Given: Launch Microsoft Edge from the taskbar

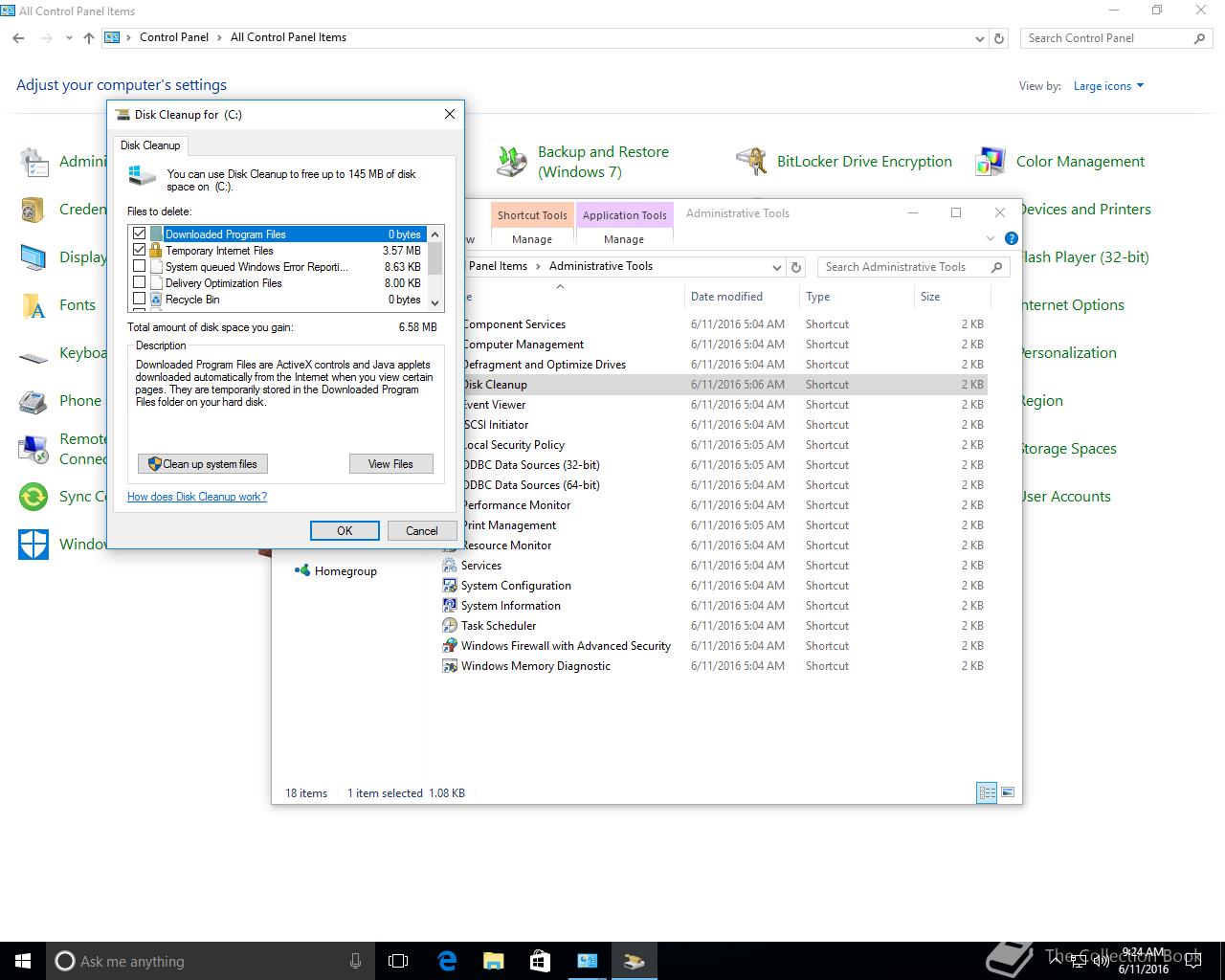Looking at the screenshot, I should tap(447, 961).
